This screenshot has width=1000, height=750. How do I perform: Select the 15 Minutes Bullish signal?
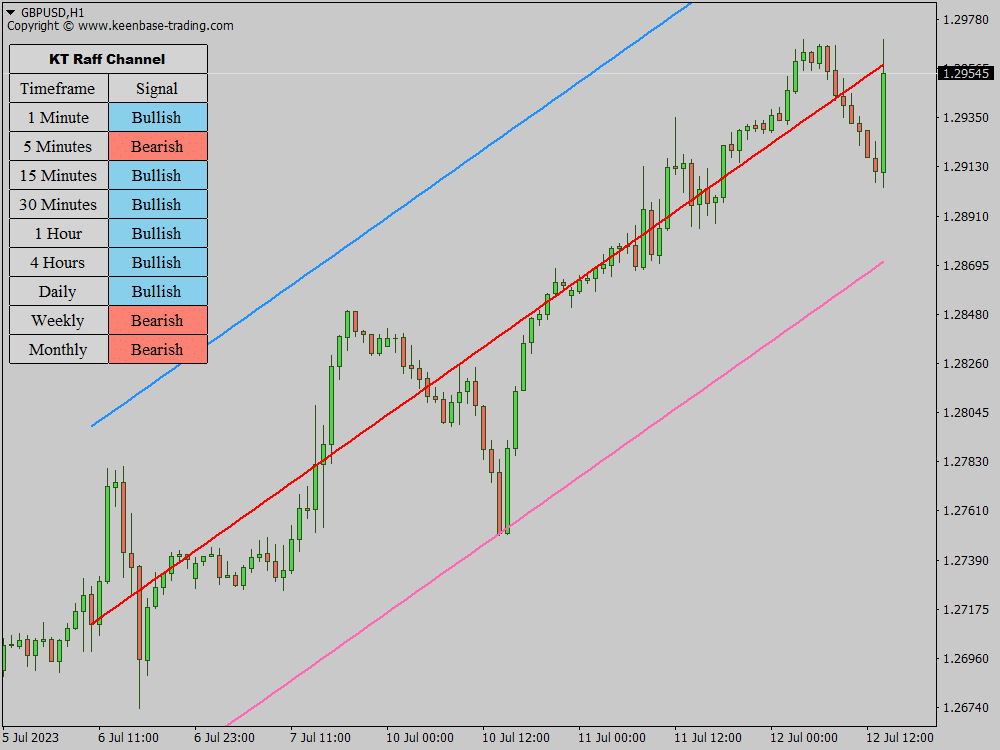click(157, 175)
